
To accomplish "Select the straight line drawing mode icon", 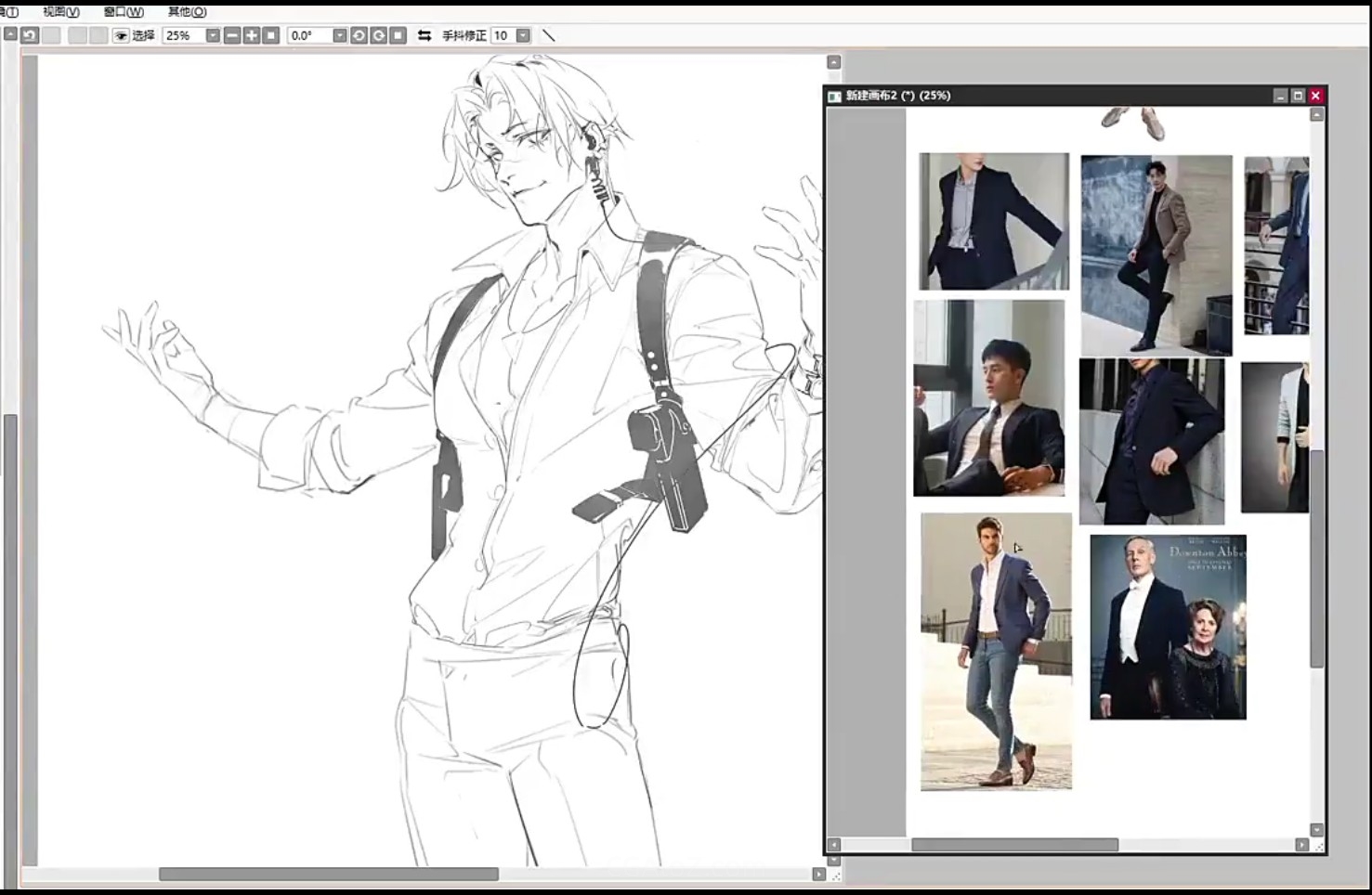I will (548, 35).
